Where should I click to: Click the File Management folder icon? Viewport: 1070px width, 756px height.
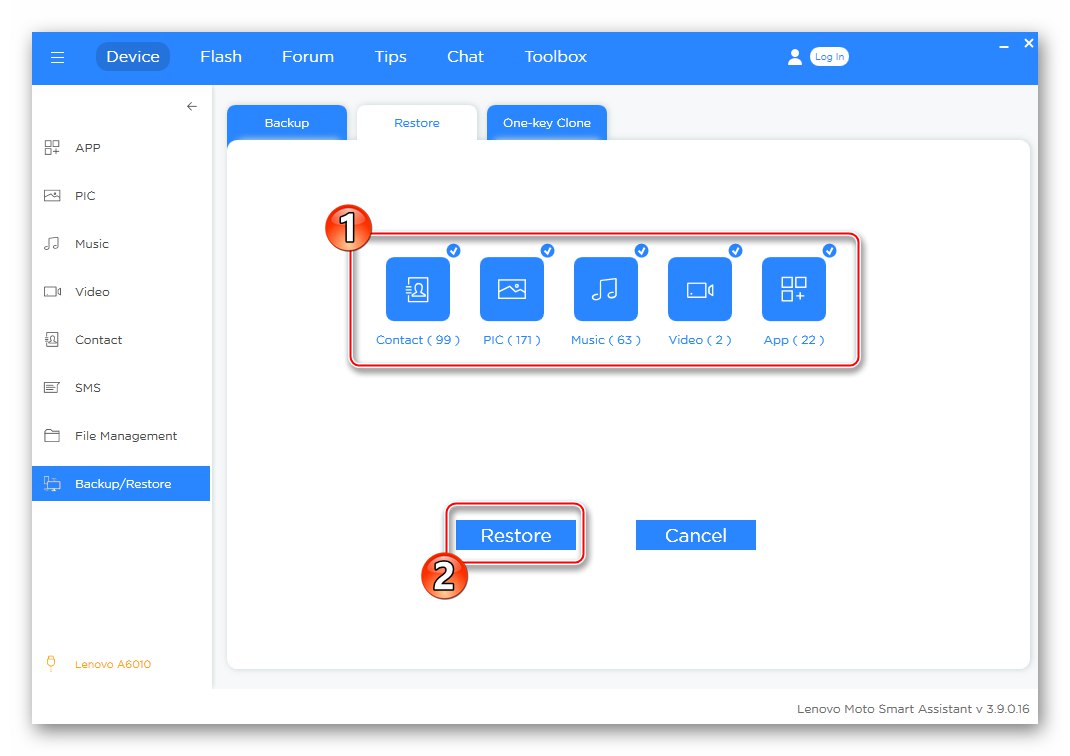point(52,435)
